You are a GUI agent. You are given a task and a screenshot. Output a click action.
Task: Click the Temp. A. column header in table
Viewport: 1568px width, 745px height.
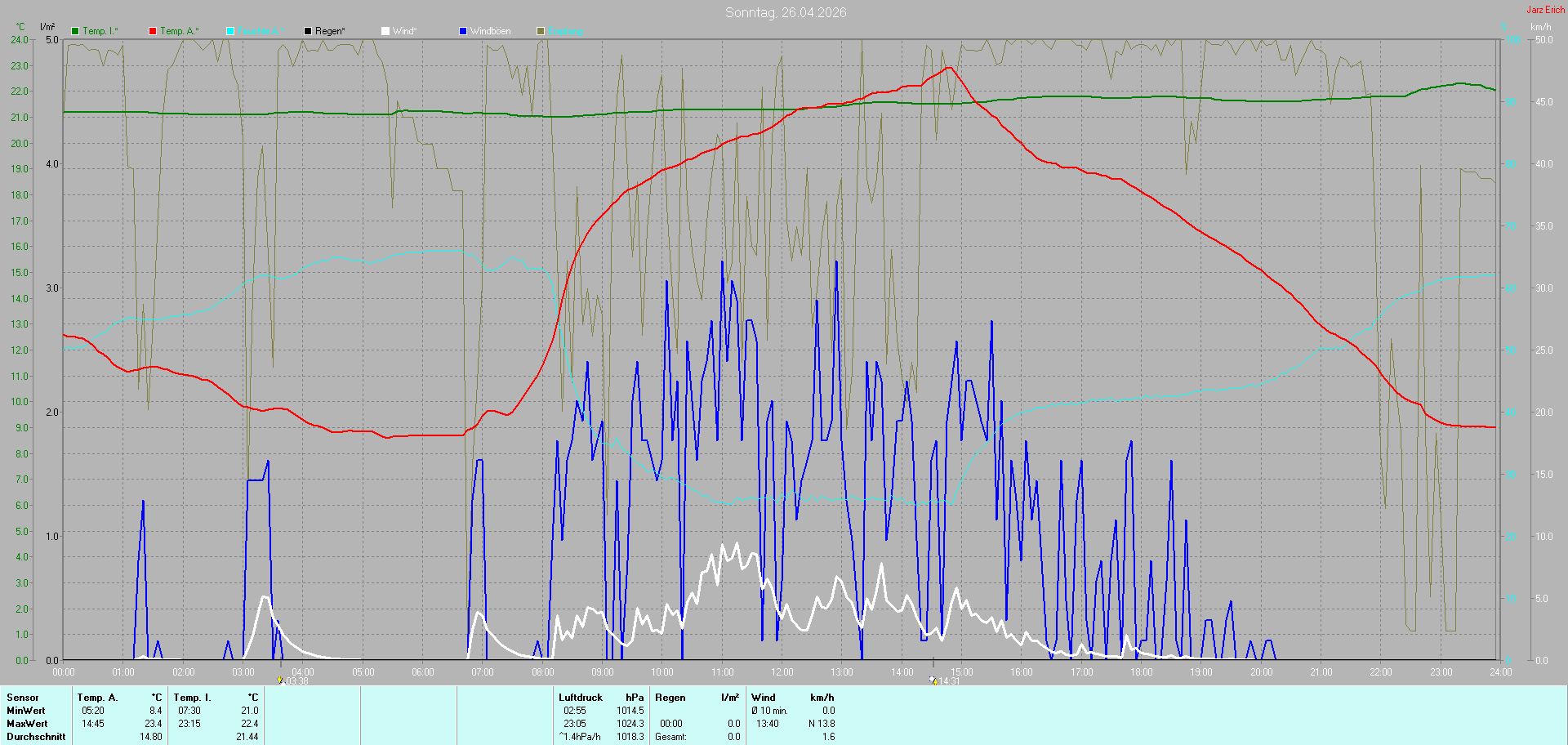click(x=98, y=698)
